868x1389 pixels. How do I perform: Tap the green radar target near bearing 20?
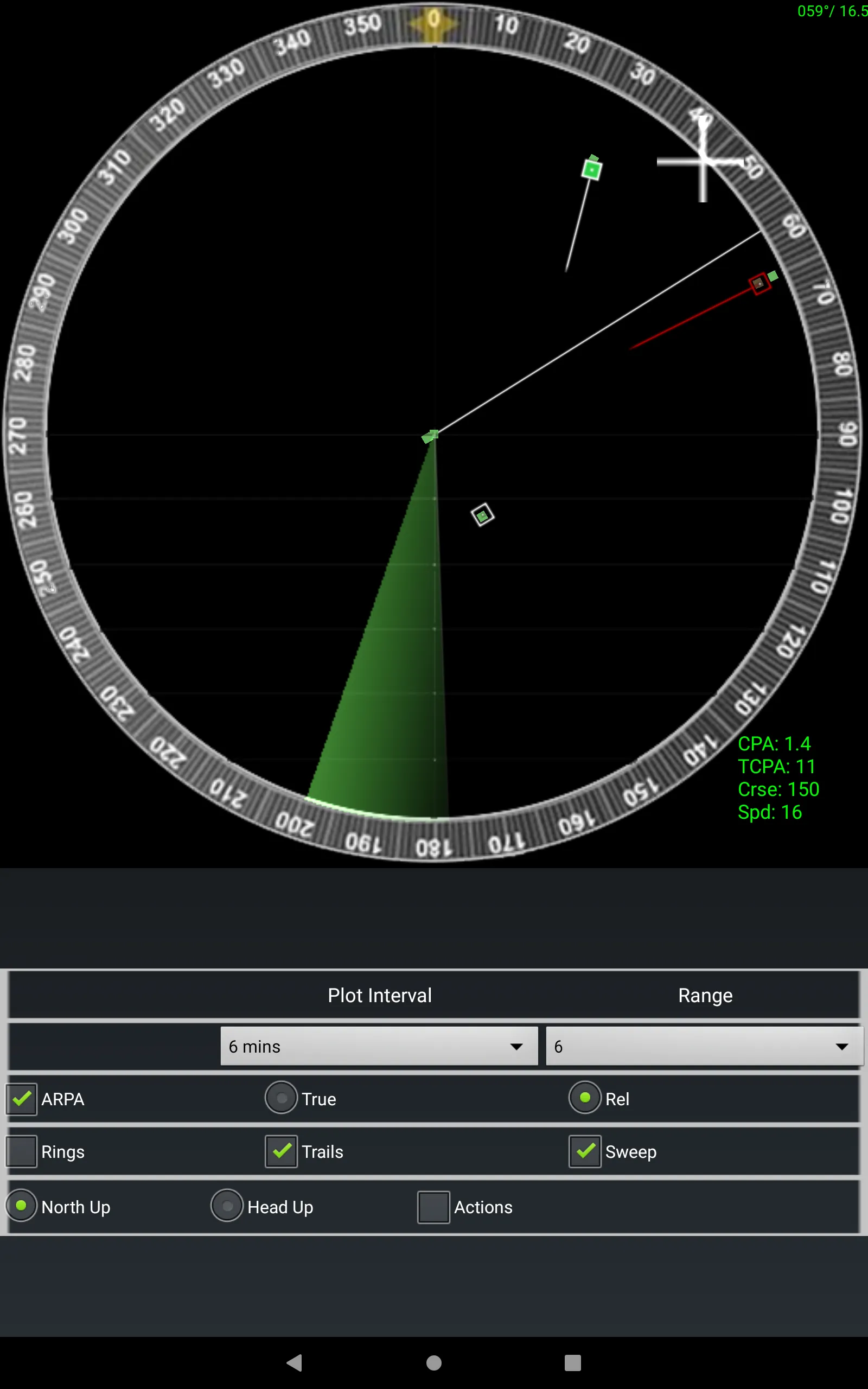click(591, 169)
